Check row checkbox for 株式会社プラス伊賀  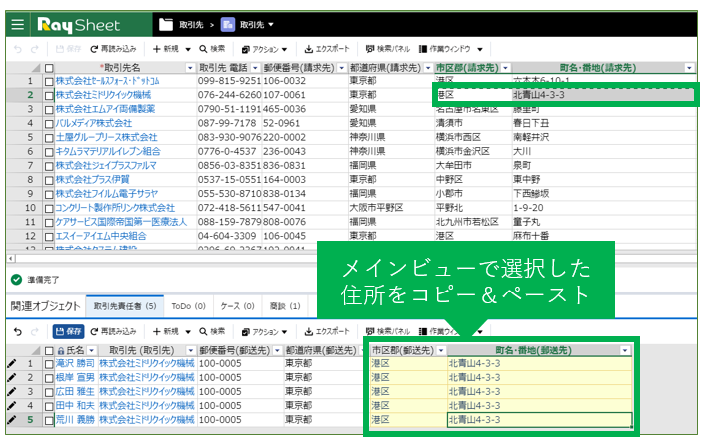[49, 180]
